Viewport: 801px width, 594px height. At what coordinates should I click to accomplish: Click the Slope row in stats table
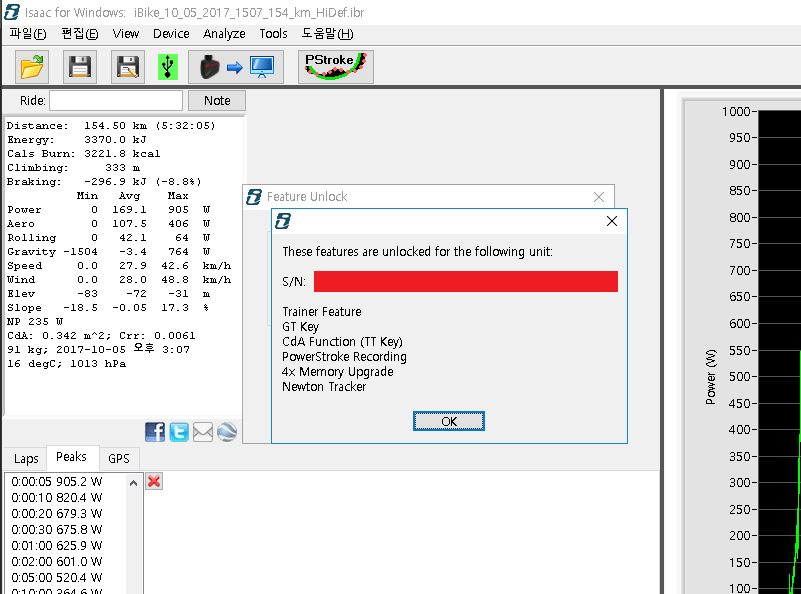point(108,307)
